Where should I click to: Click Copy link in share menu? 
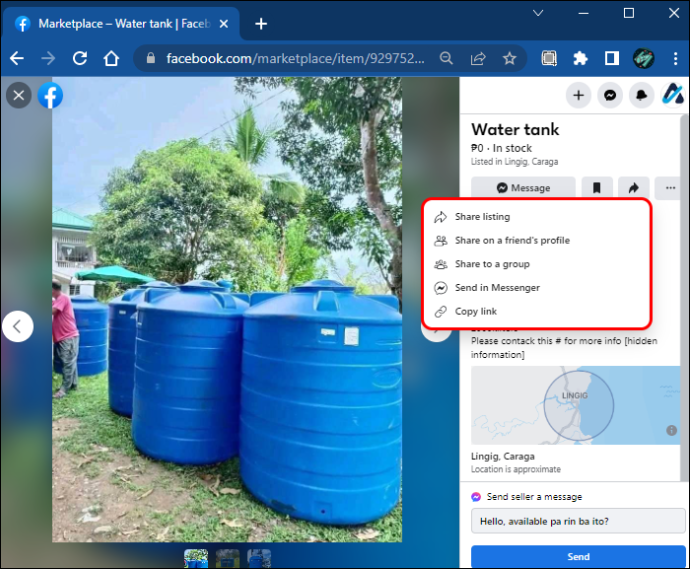click(x=475, y=312)
